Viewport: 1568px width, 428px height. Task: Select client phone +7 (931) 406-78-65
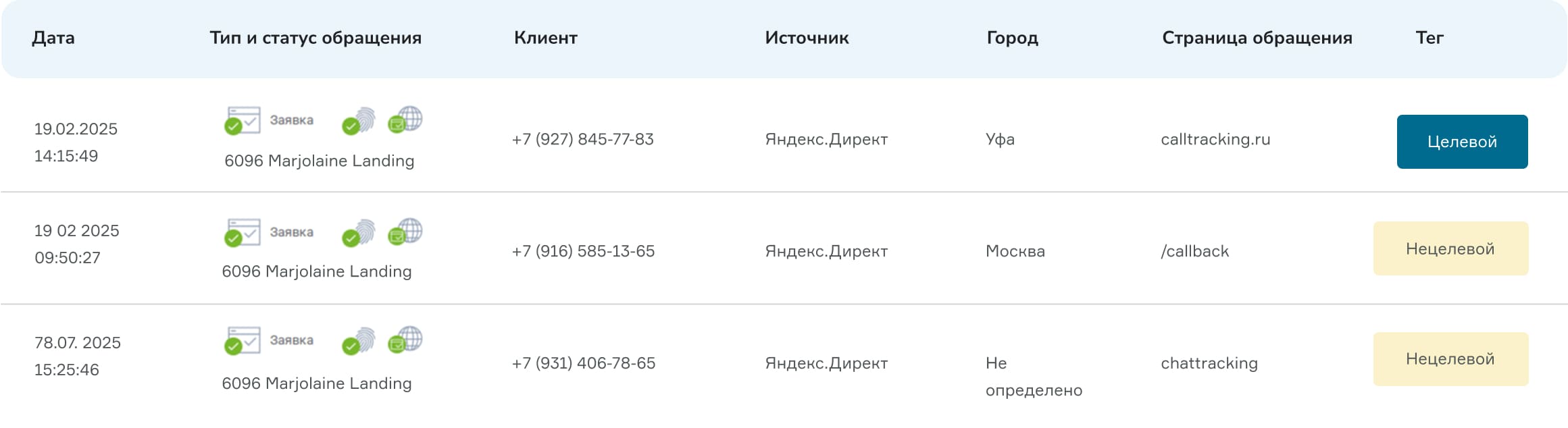[584, 363]
